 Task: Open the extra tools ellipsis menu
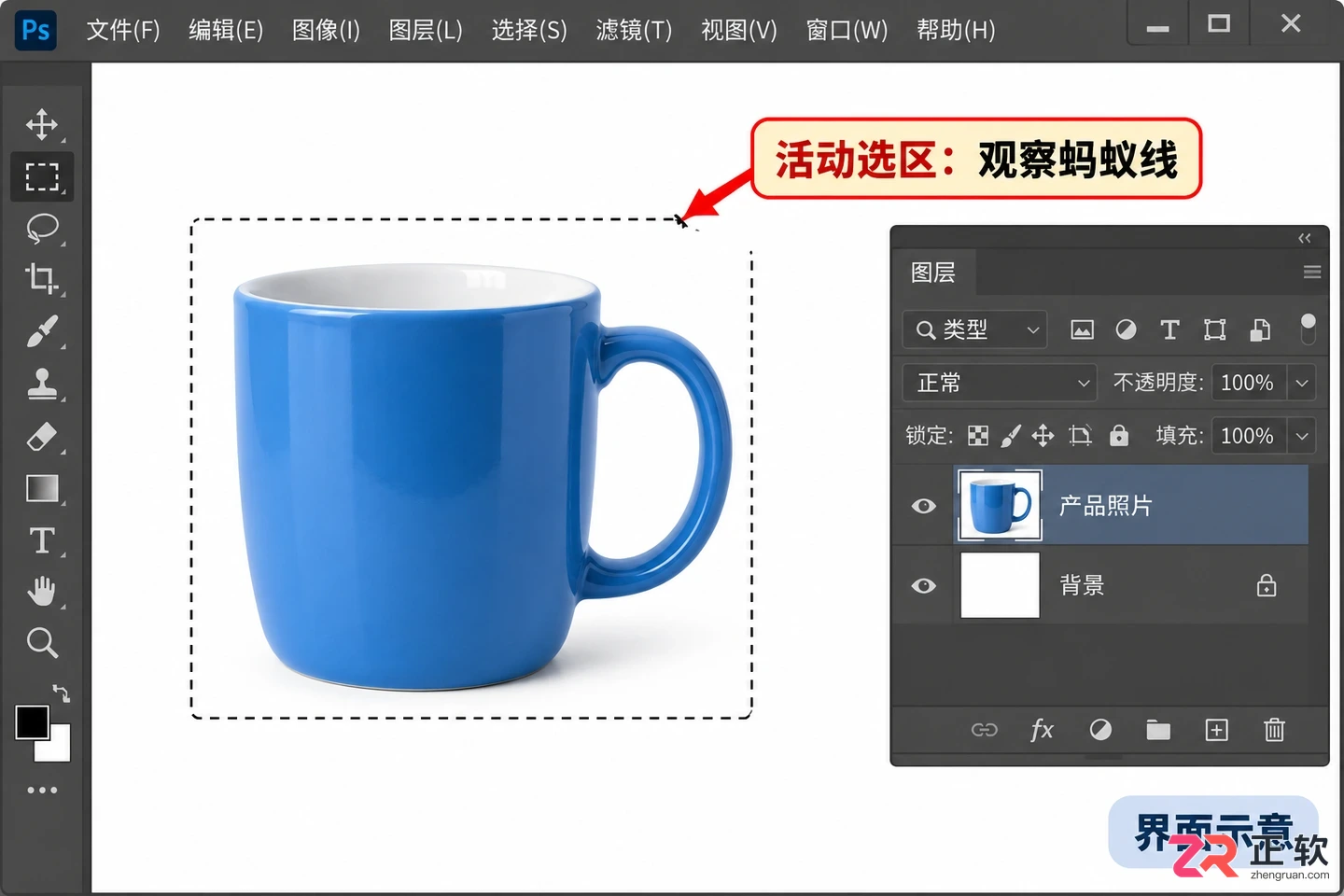tap(42, 790)
